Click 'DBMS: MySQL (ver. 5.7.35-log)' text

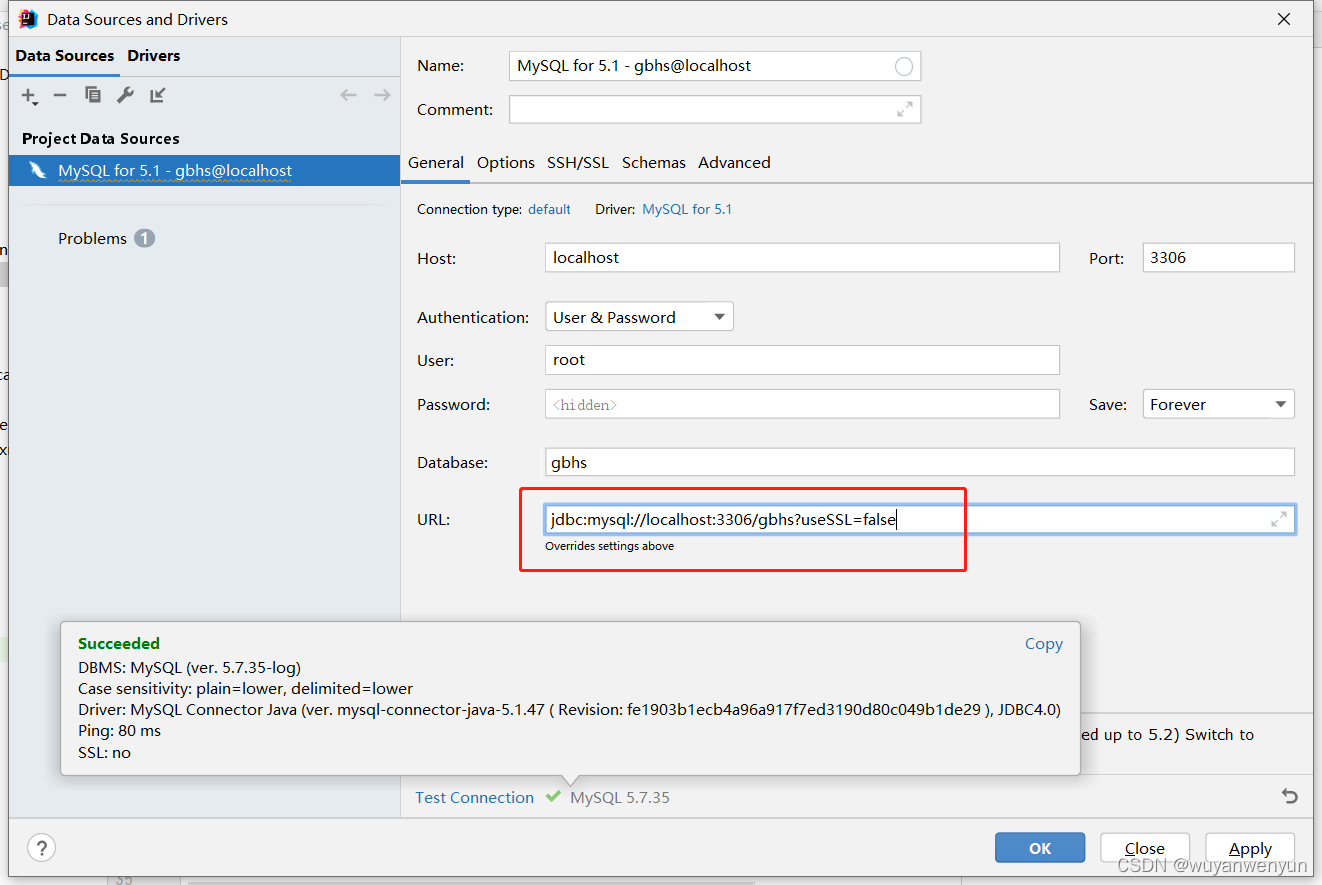(189, 667)
